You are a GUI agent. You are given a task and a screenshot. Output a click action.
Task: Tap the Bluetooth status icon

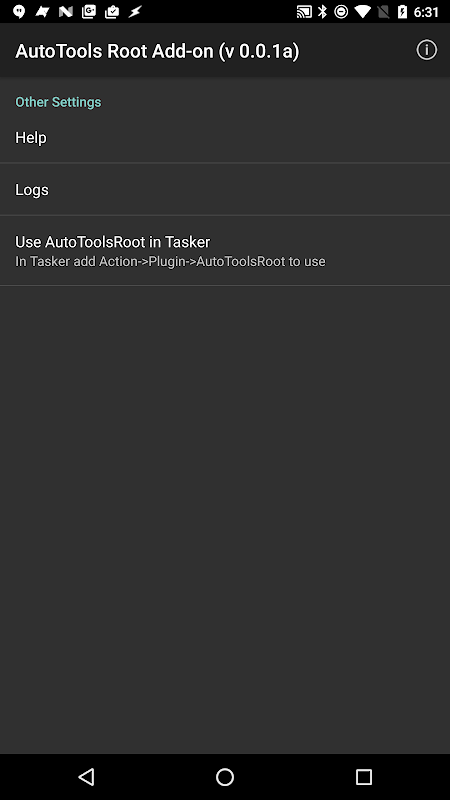(322, 12)
